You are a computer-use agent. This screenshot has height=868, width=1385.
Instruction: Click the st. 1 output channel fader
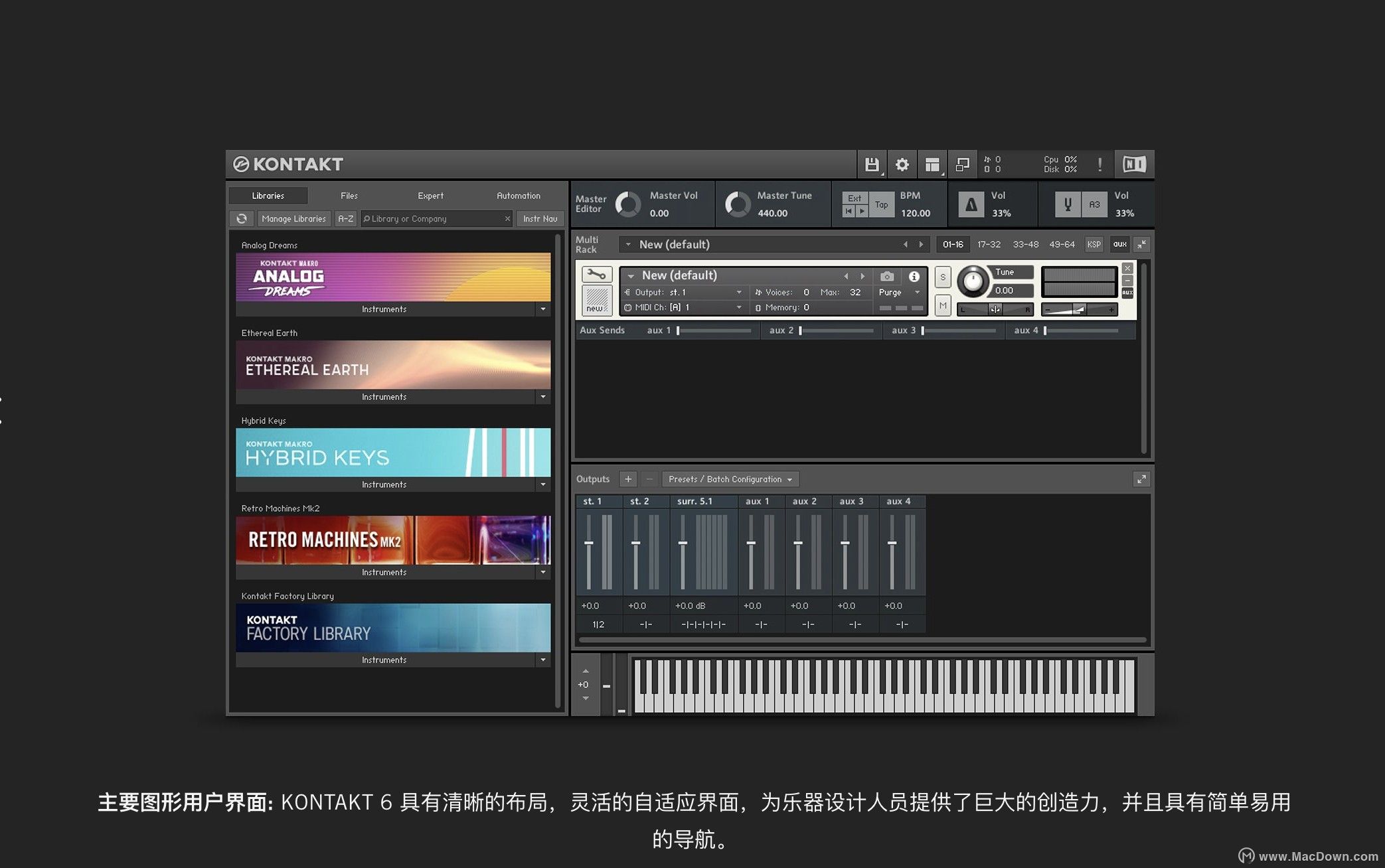tap(589, 551)
